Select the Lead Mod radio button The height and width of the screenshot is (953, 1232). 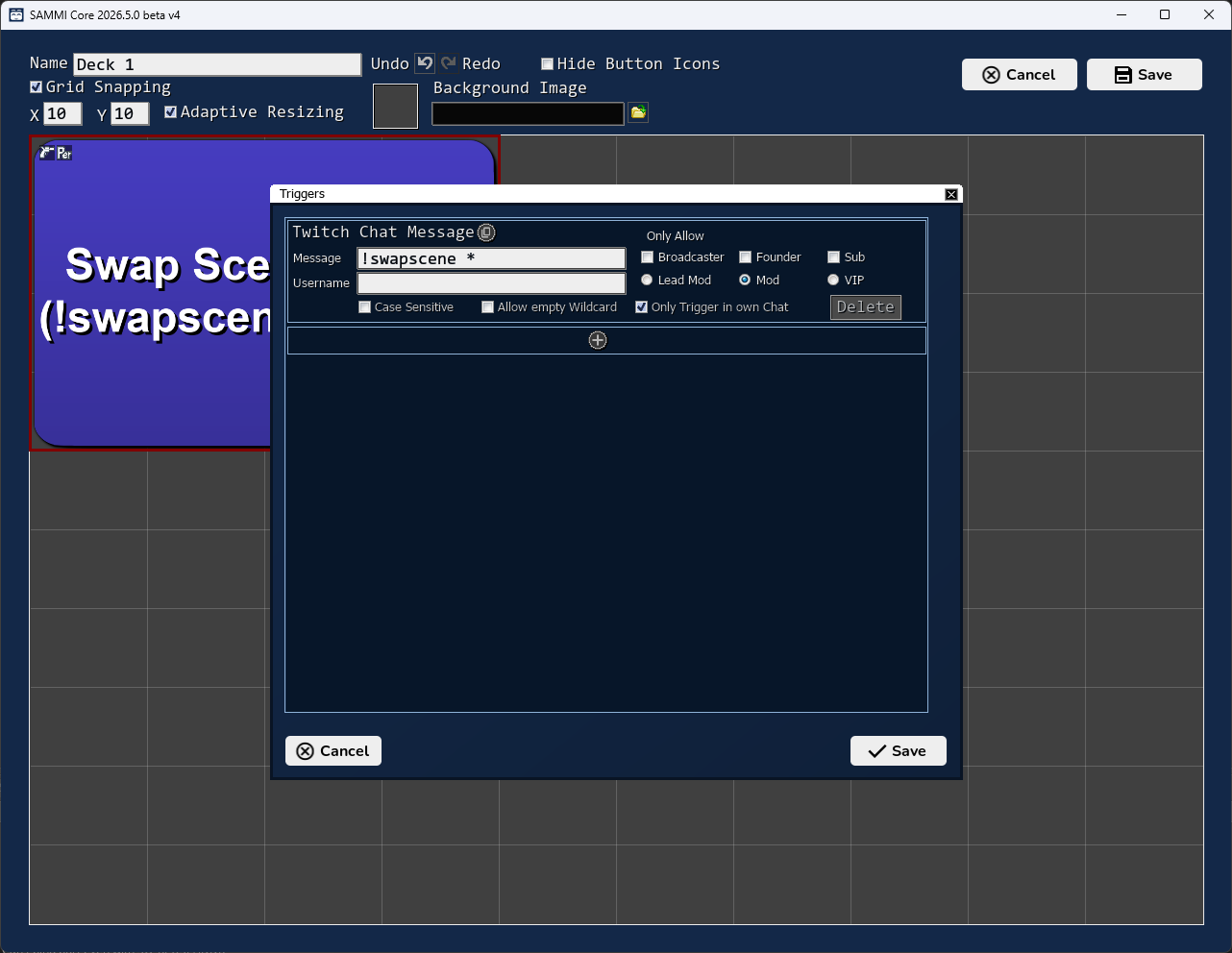[647, 280]
